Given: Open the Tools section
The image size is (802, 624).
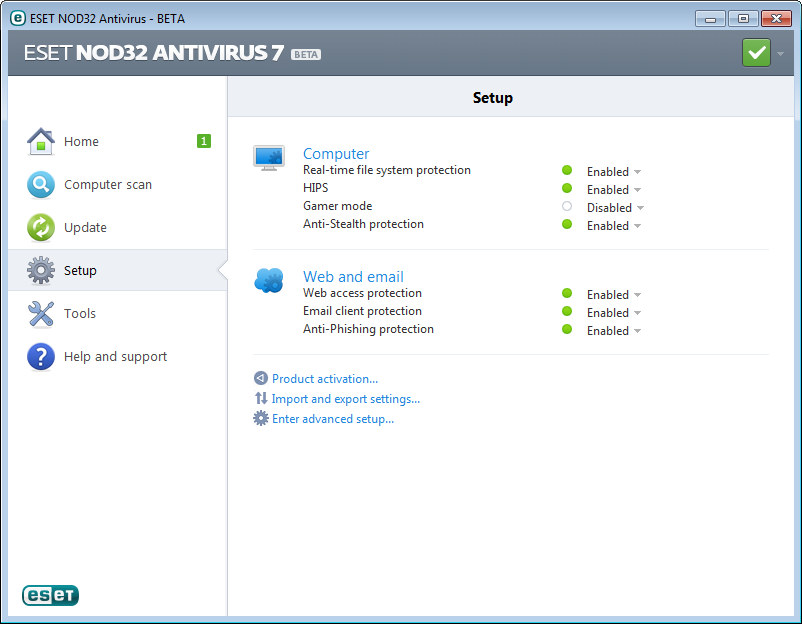Looking at the screenshot, I should pos(118,314).
